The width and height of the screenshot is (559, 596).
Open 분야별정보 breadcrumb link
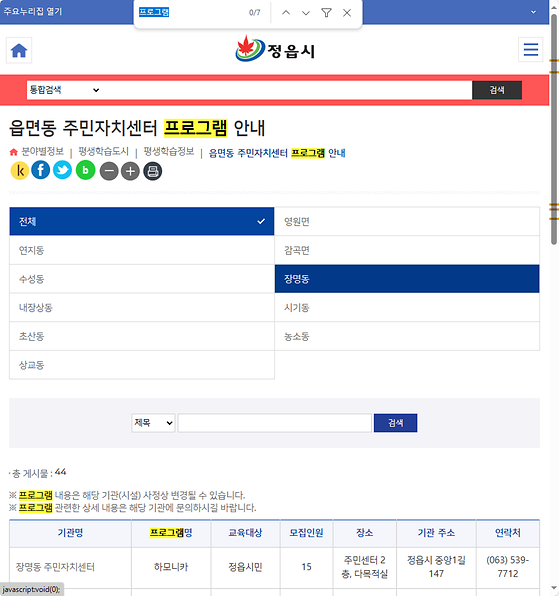point(43,152)
